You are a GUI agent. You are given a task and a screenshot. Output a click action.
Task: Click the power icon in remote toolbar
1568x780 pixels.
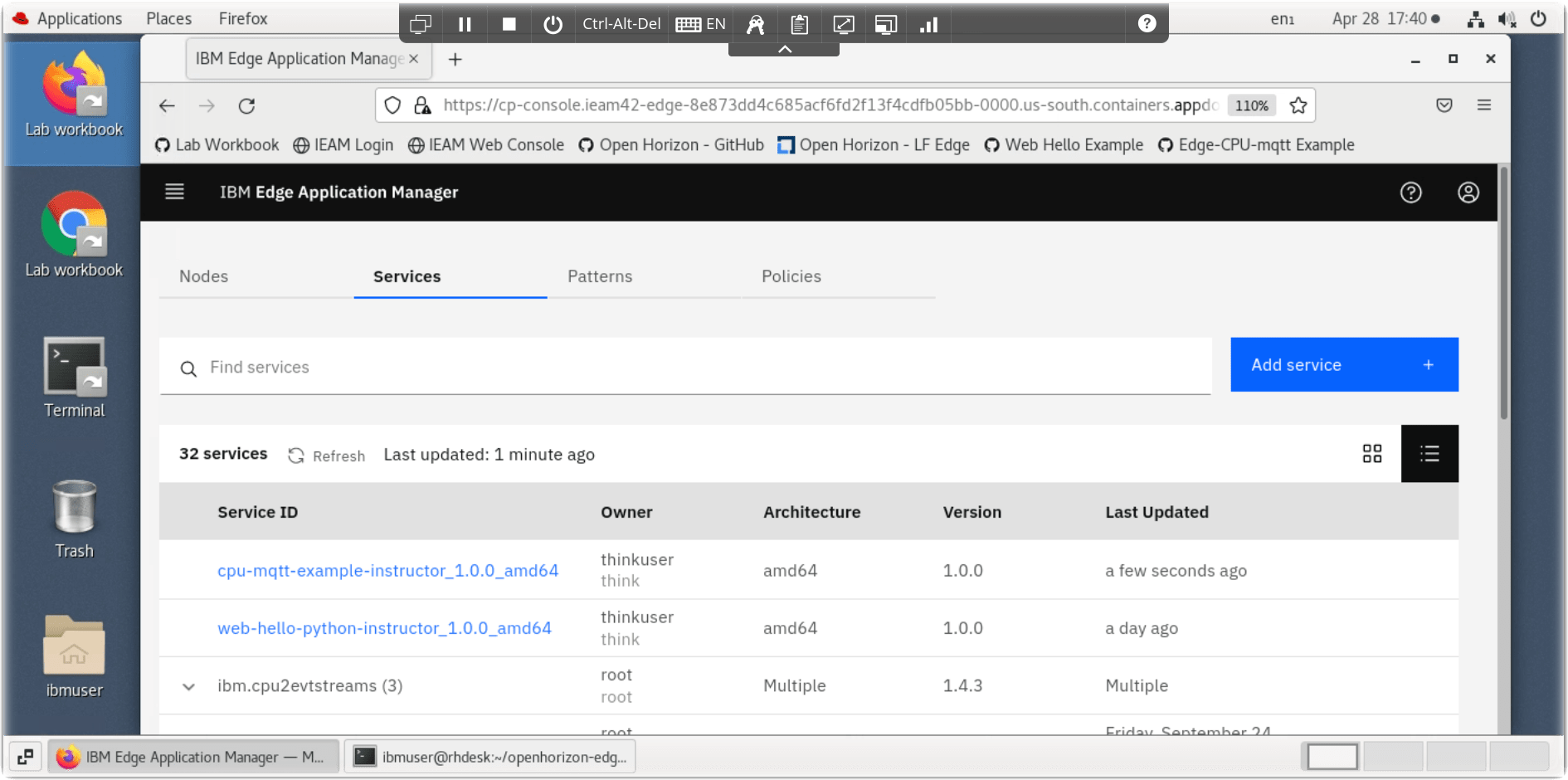[x=553, y=24]
